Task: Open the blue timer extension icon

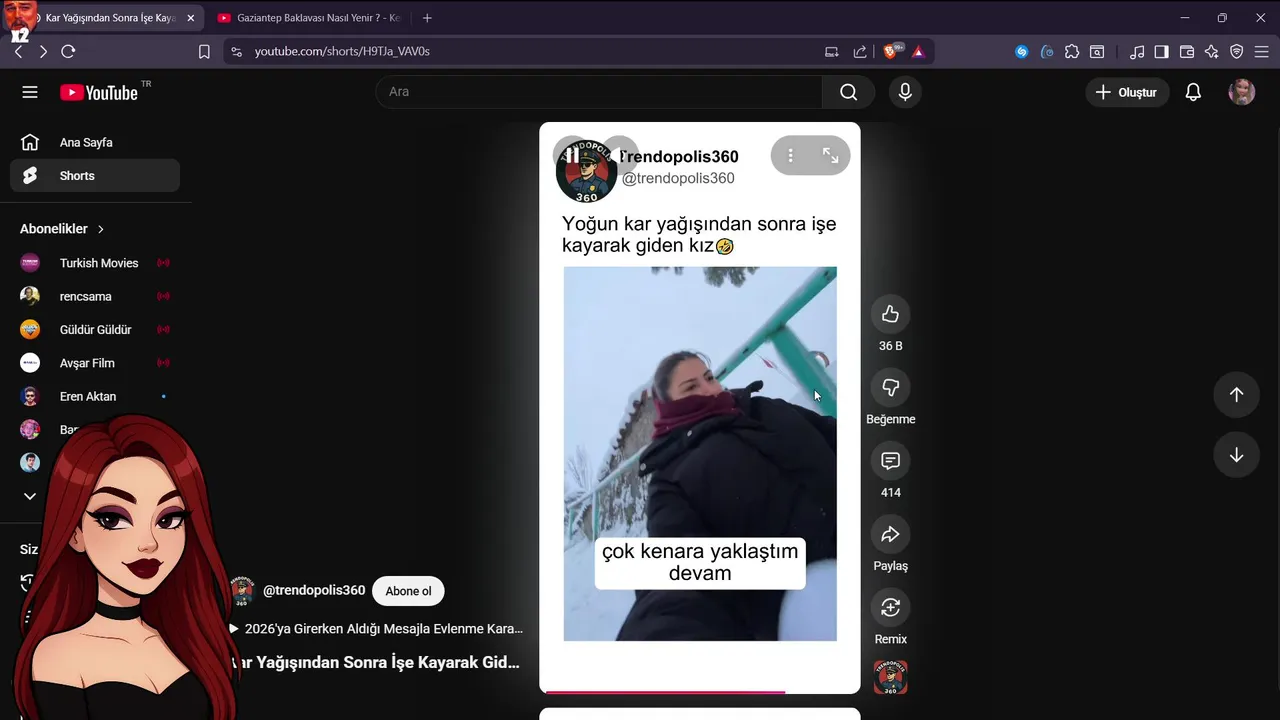Action: click(1047, 51)
